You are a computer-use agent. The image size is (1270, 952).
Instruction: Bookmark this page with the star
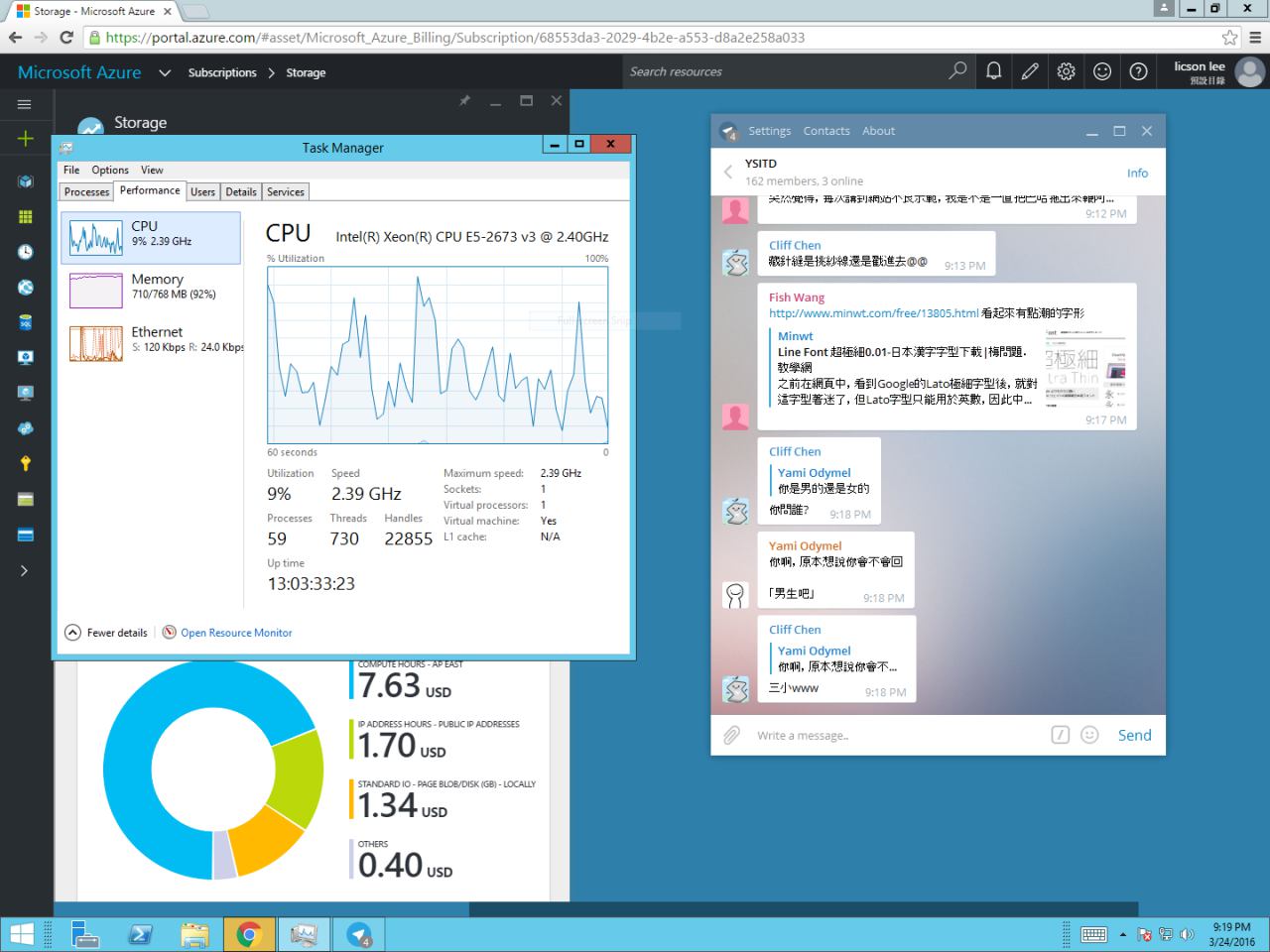pyautogui.click(x=1230, y=38)
